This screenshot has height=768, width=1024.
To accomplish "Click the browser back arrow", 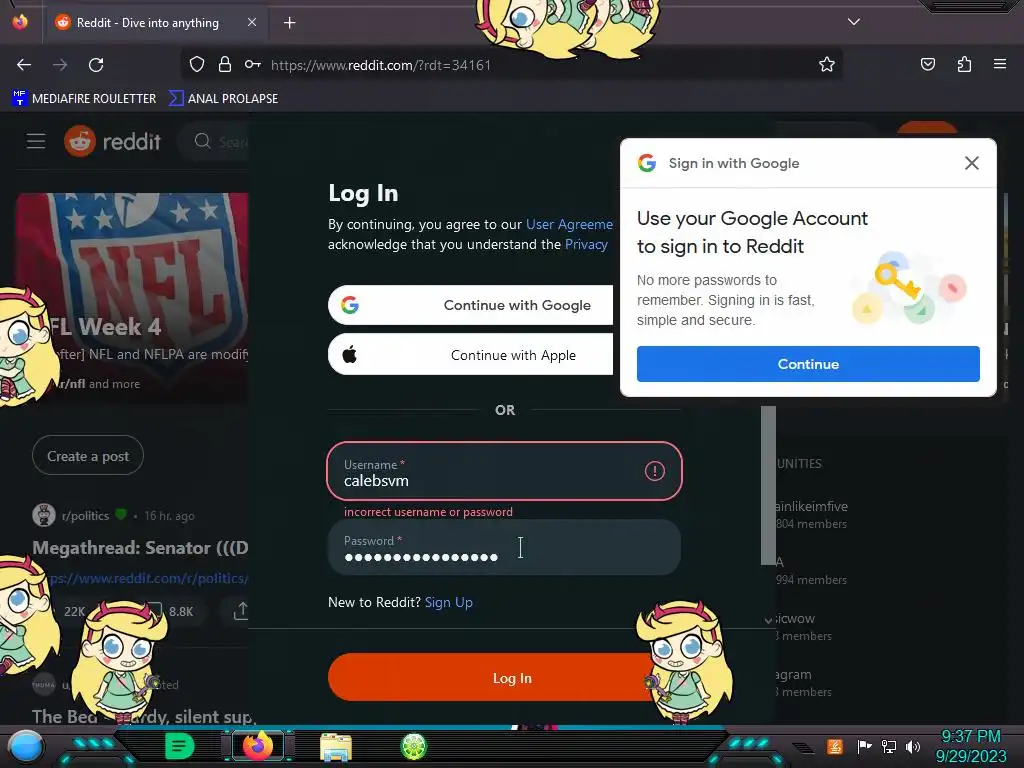I will tap(24, 65).
